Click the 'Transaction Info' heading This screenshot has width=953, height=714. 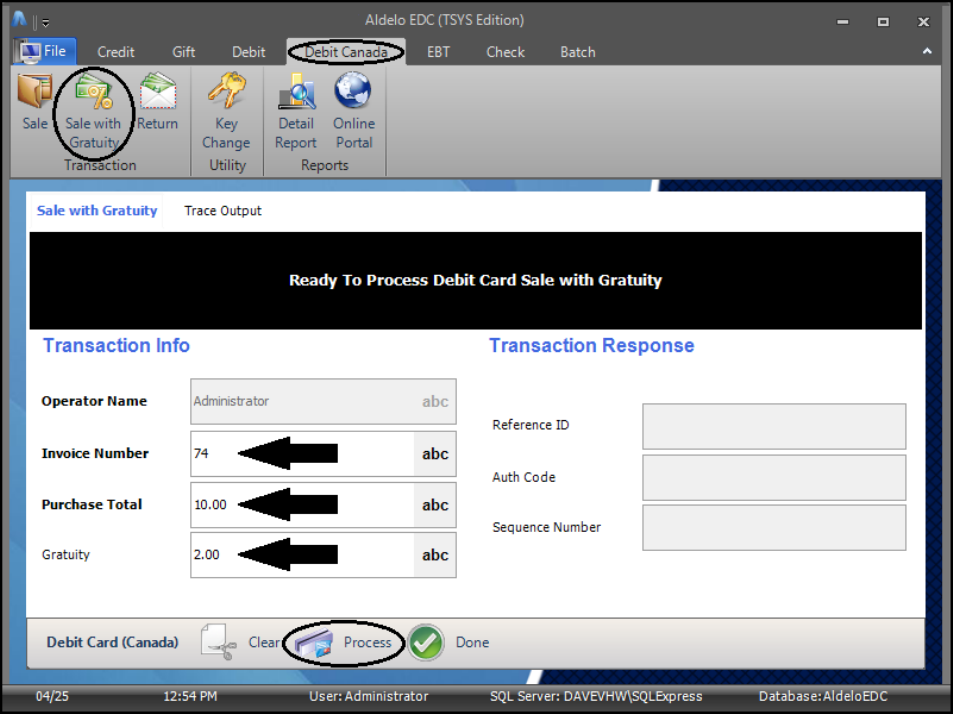click(116, 346)
